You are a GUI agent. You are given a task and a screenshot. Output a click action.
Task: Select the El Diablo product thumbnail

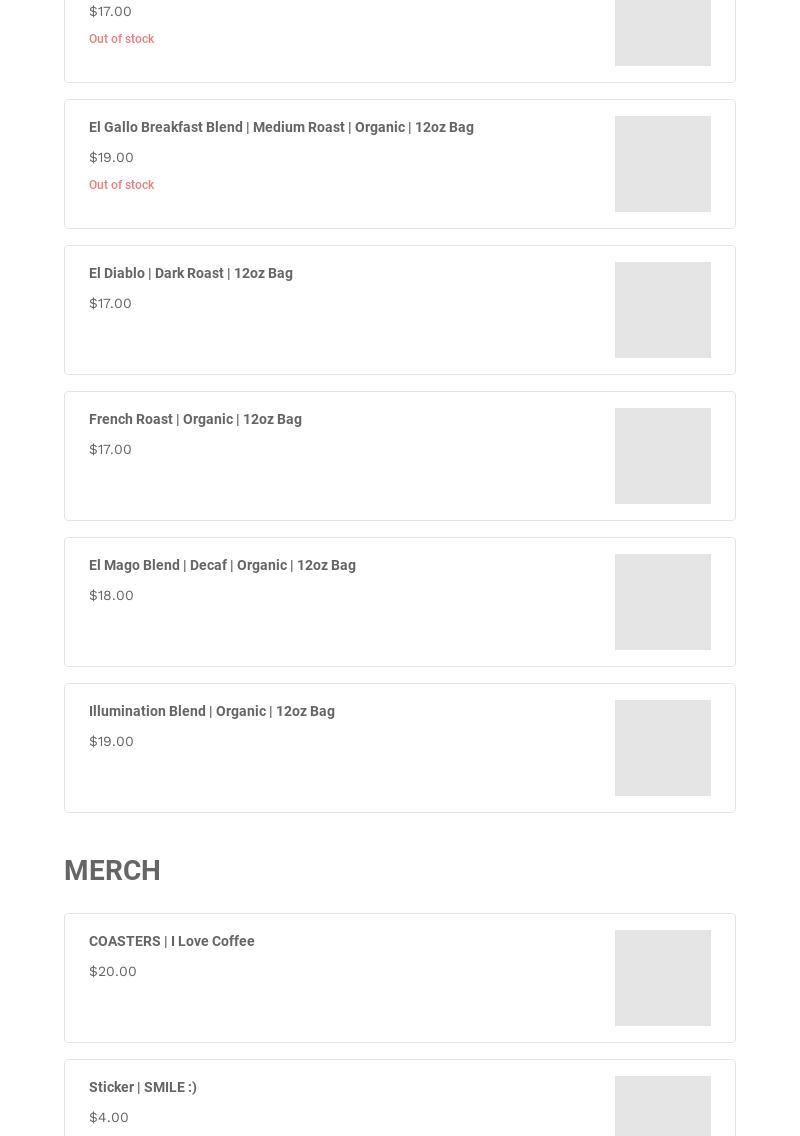click(662, 310)
